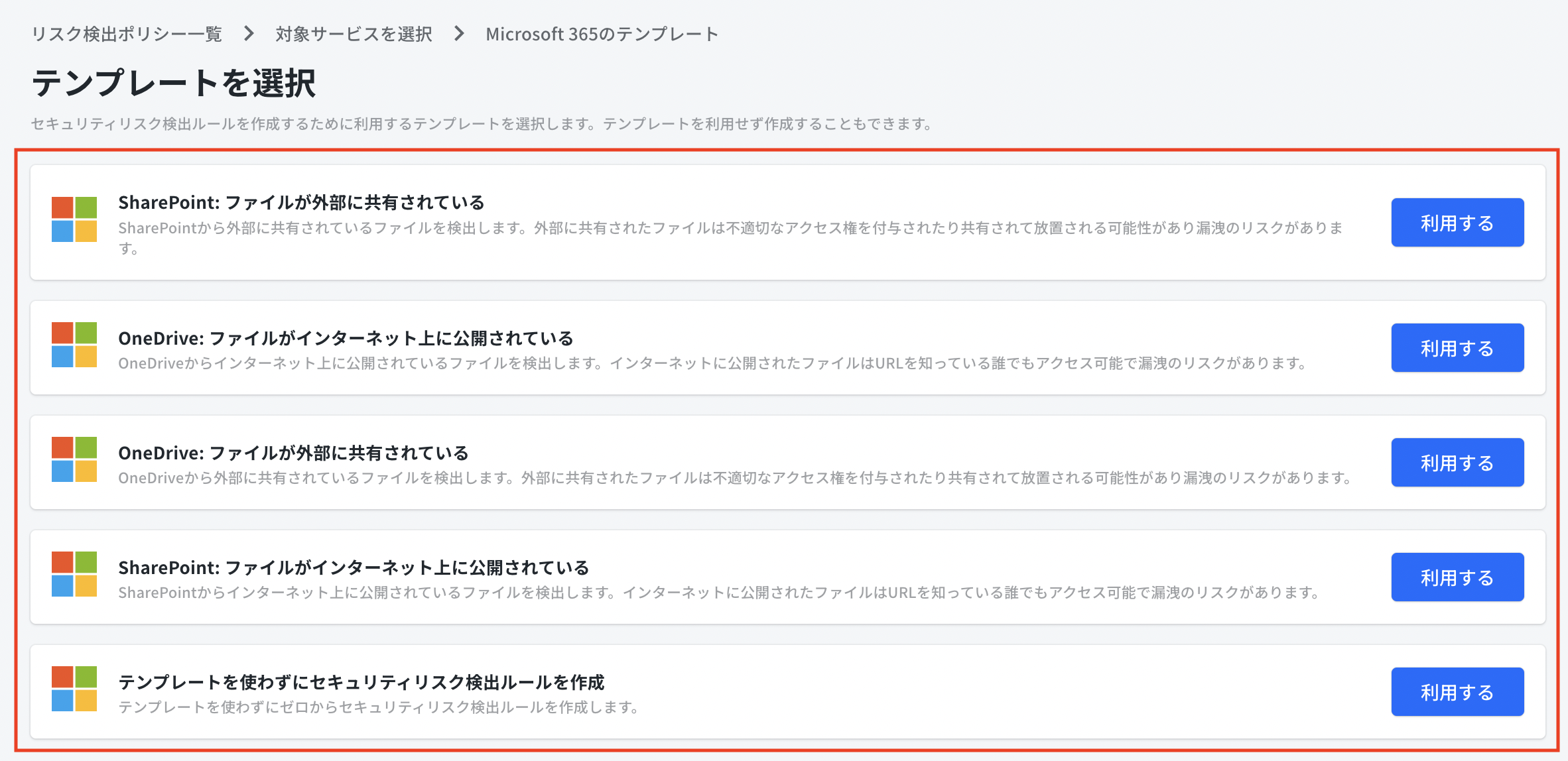Screen dimensions: 1568x761
Task: Use the SharePoint インターネット上に公開 template
Action: [x=1457, y=577]
